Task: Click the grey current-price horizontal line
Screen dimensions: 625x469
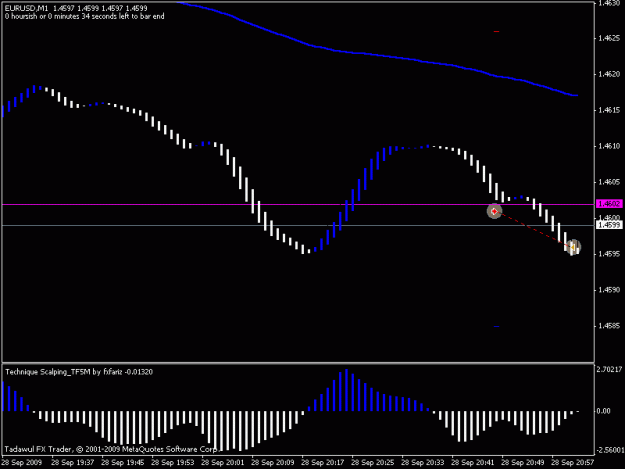Action: click(x=298, y=226)
